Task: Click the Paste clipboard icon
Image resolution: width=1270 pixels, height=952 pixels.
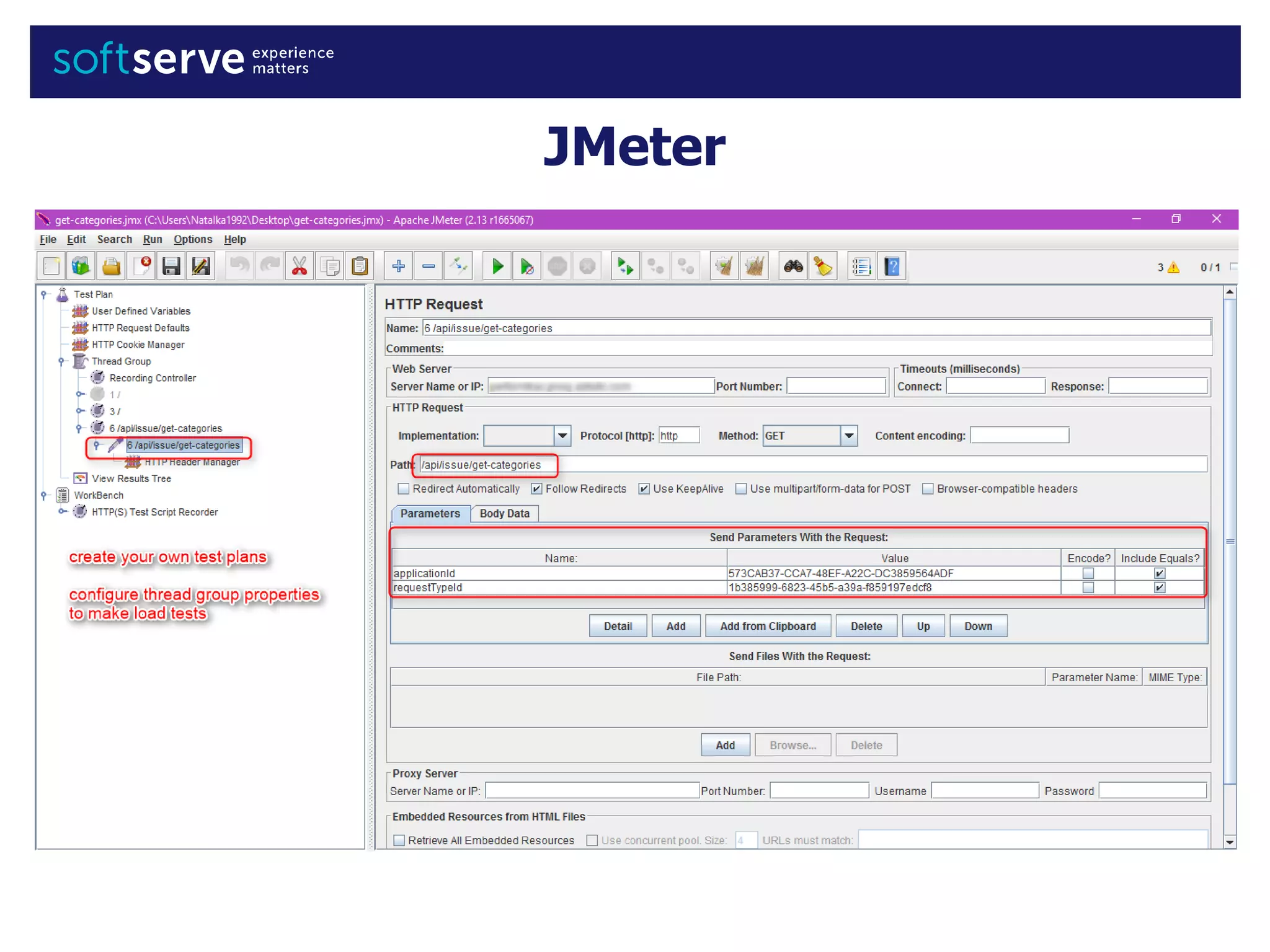Action: pos(360,267)
